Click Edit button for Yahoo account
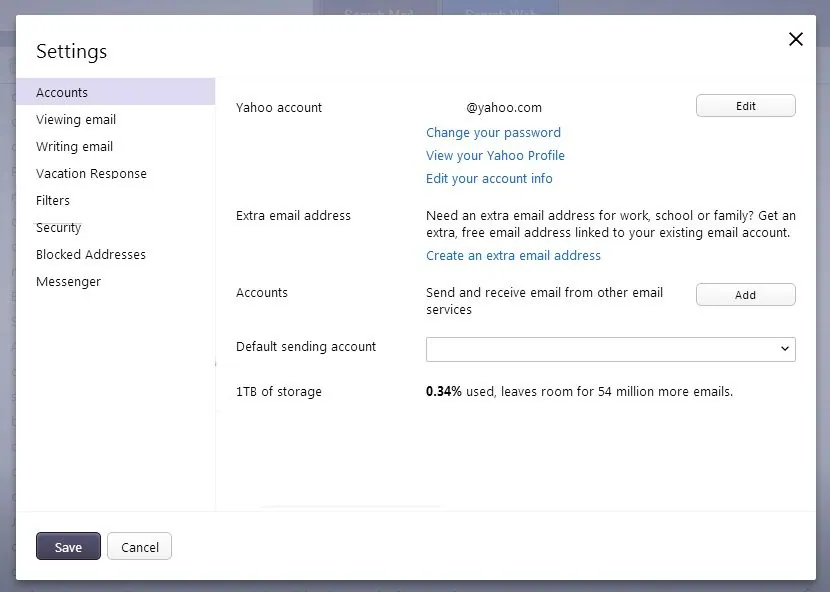Screen dimensions: 830x592 pos(745,106)
